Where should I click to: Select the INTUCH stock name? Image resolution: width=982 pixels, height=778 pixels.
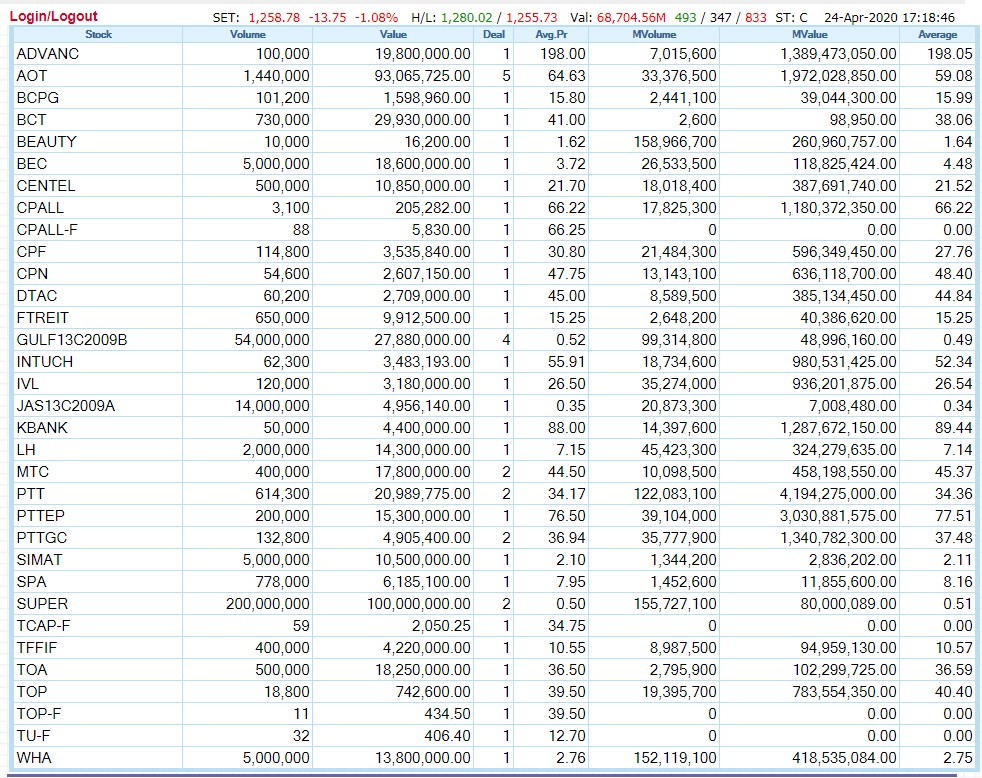(45, 361)
